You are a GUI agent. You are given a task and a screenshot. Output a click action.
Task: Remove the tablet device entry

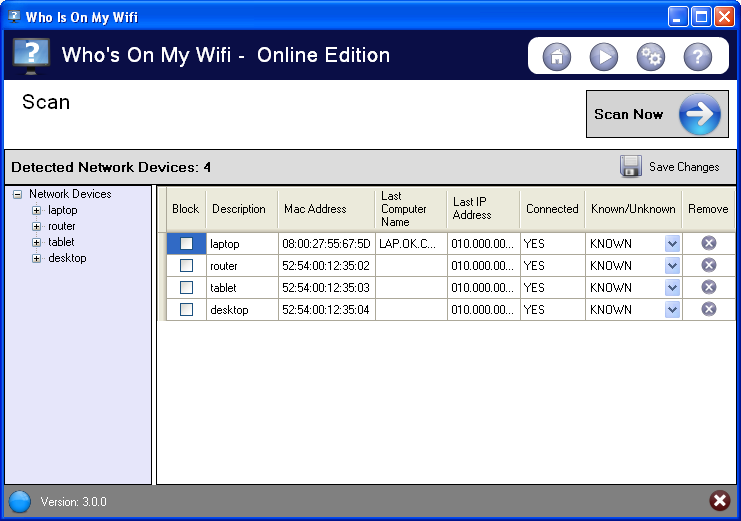pyautogui.click(x=708, y=287)
